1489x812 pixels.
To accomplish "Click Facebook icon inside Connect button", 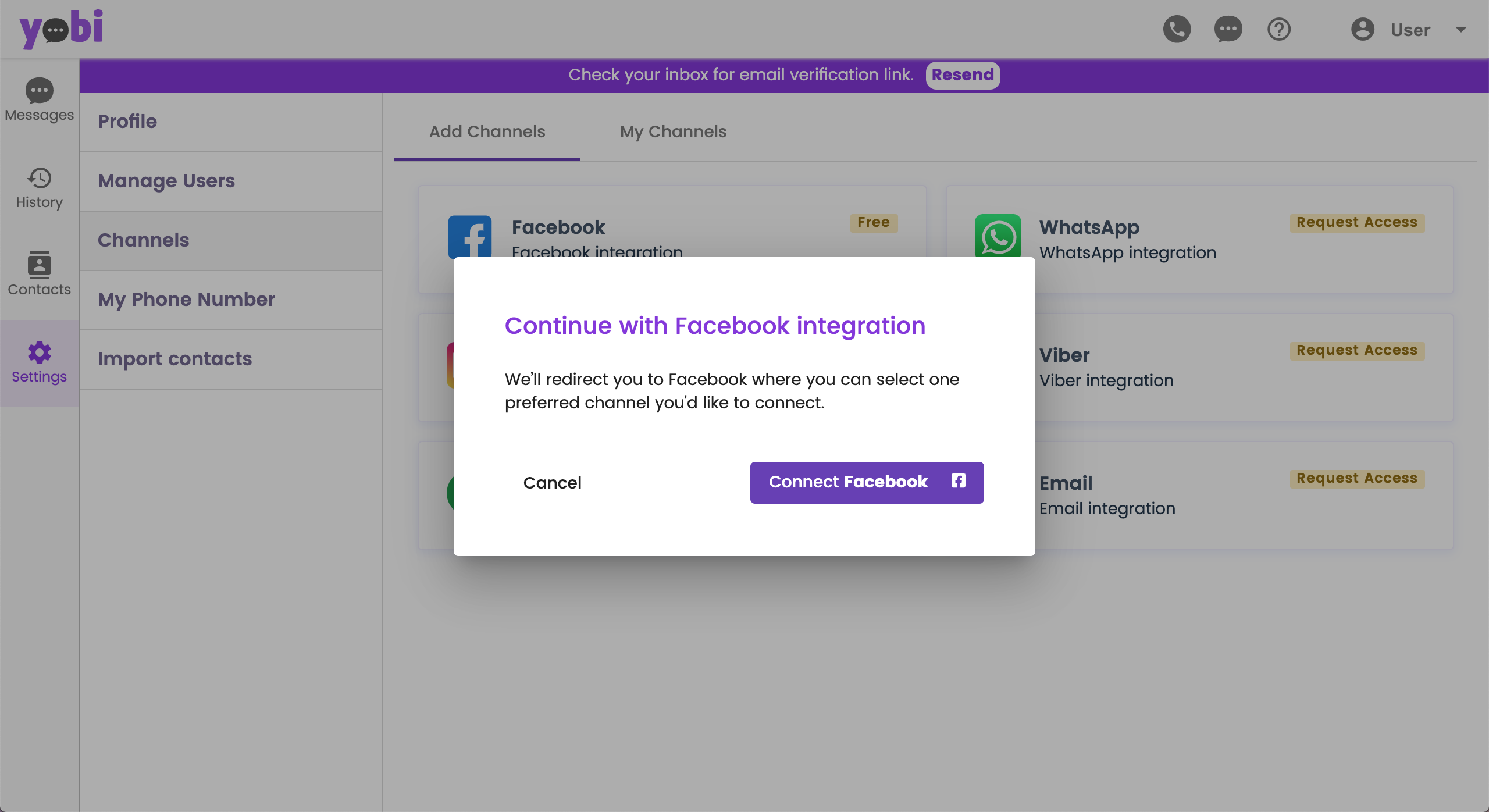I will coord(959,481).
